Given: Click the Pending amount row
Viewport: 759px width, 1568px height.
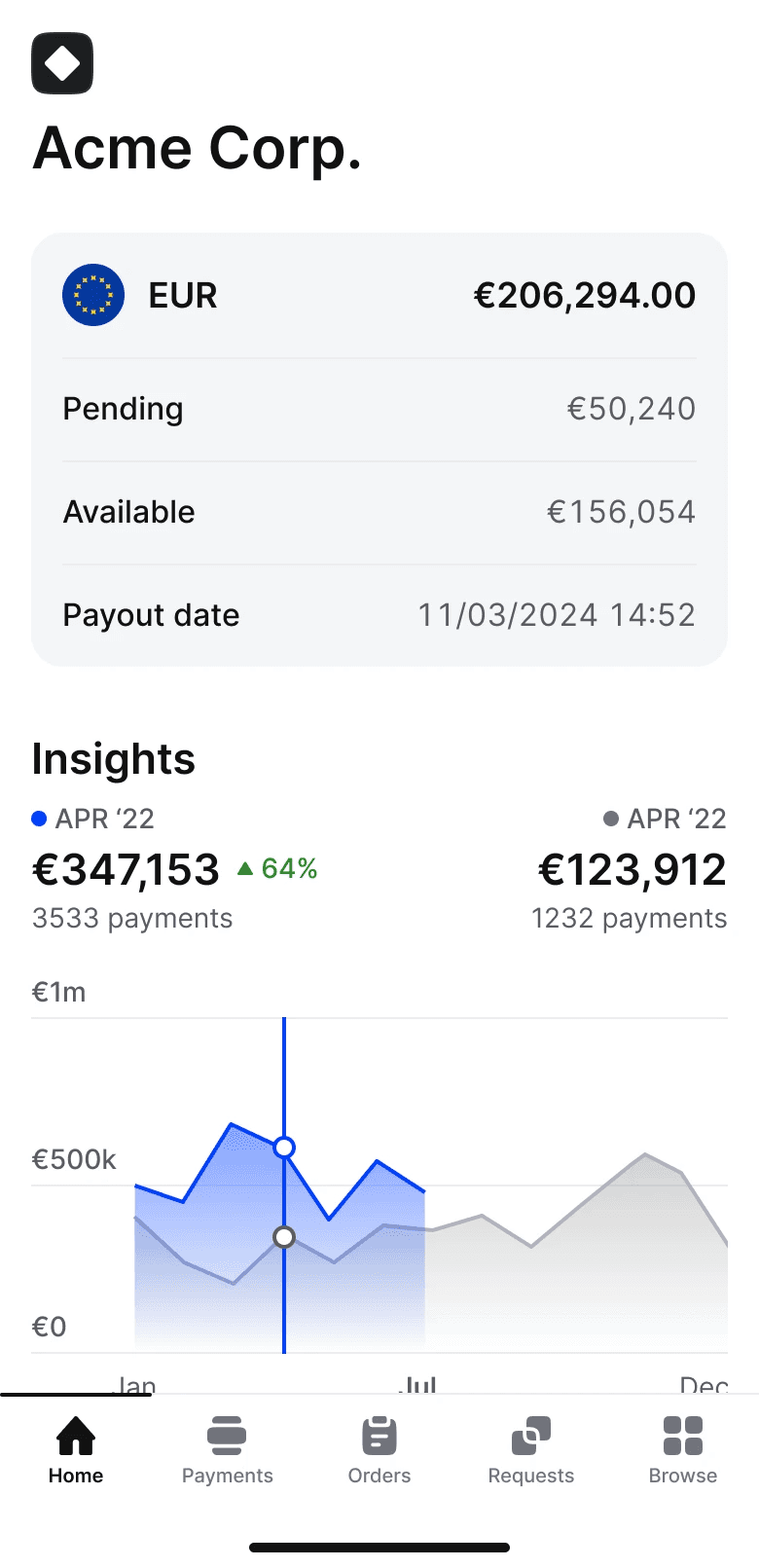Looking at the screenshot, I should [x=379, y=409].
